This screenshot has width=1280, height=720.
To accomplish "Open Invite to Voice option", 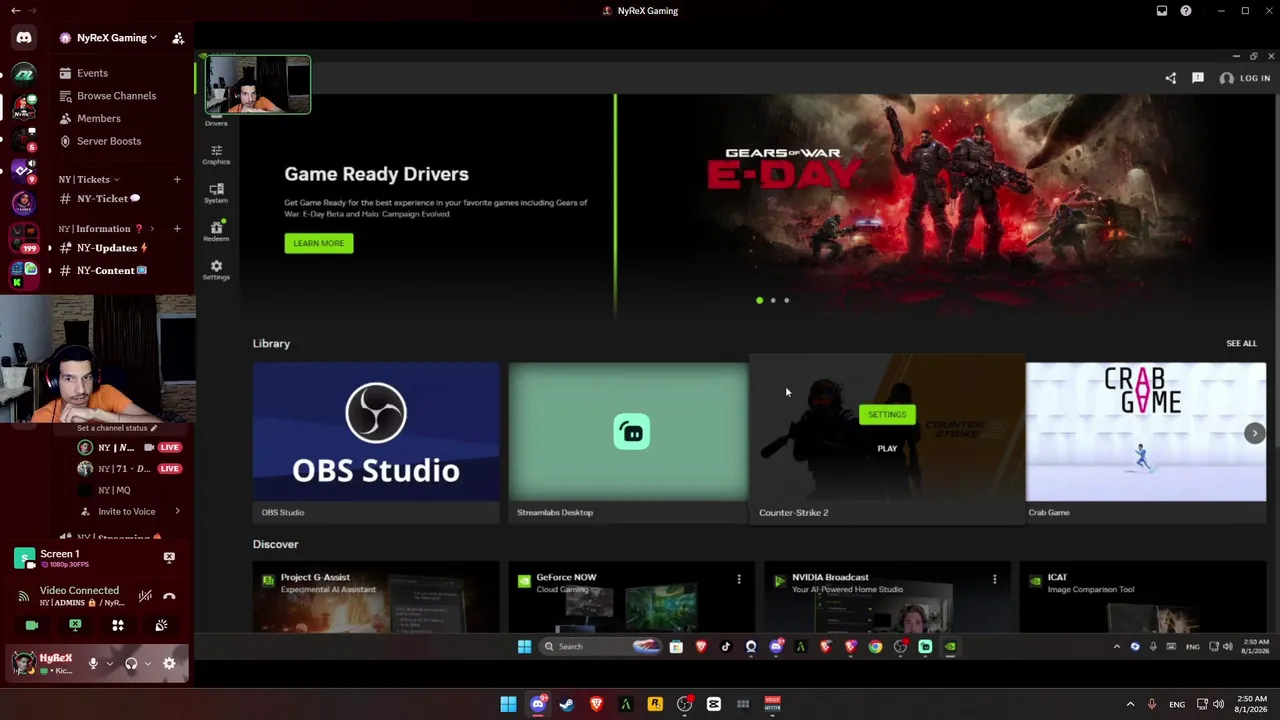I will 126,512.
